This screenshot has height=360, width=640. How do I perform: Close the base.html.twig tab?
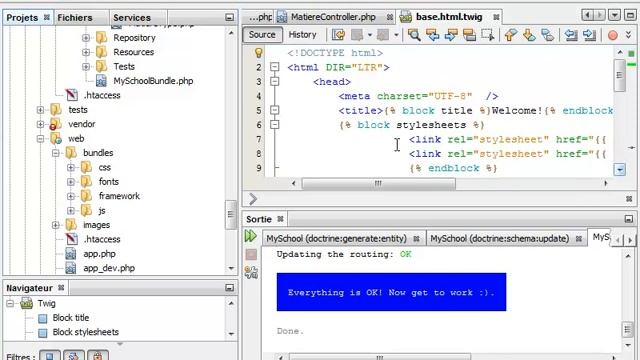[496, 17]
